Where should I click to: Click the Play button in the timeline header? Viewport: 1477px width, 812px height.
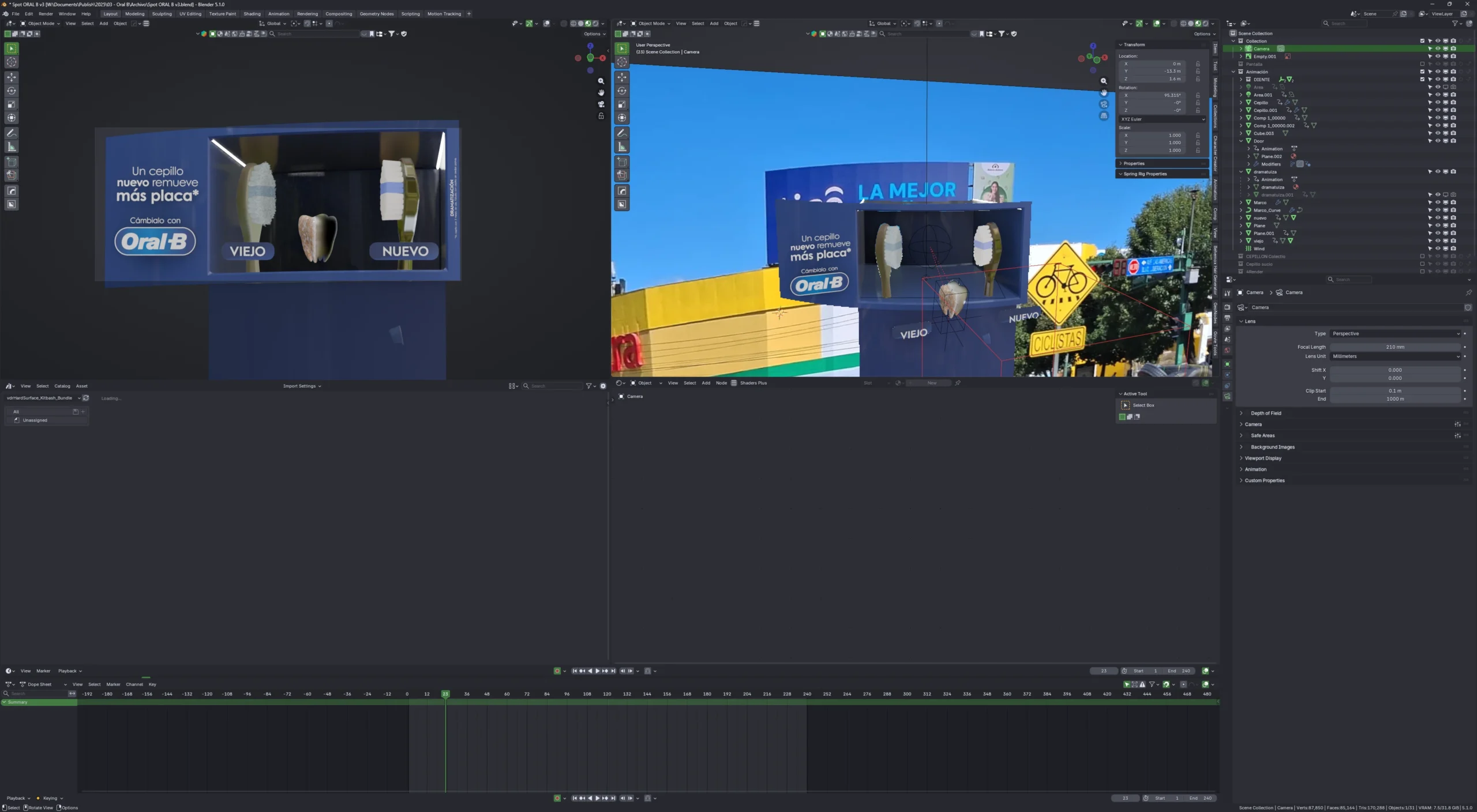597,671
